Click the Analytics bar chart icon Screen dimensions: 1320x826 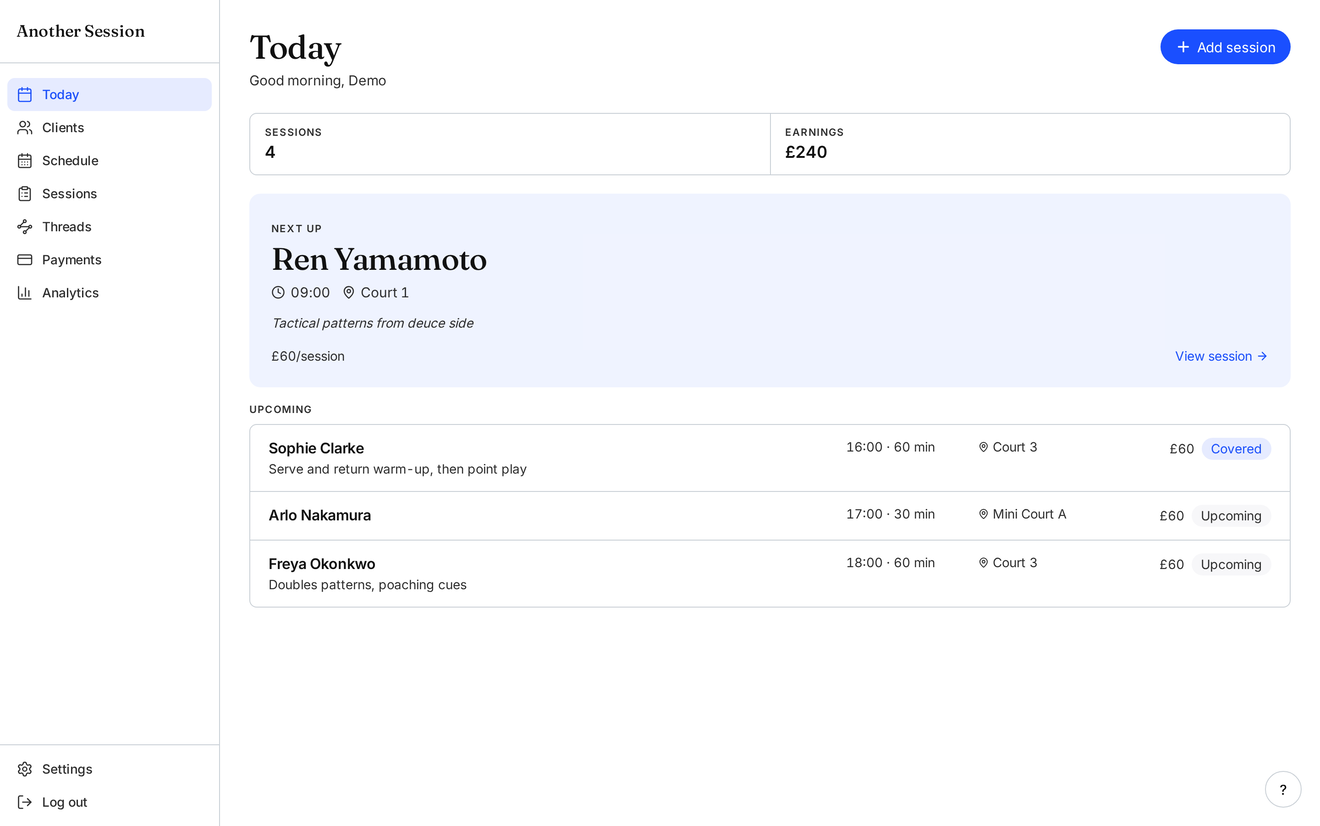point(25,293)
